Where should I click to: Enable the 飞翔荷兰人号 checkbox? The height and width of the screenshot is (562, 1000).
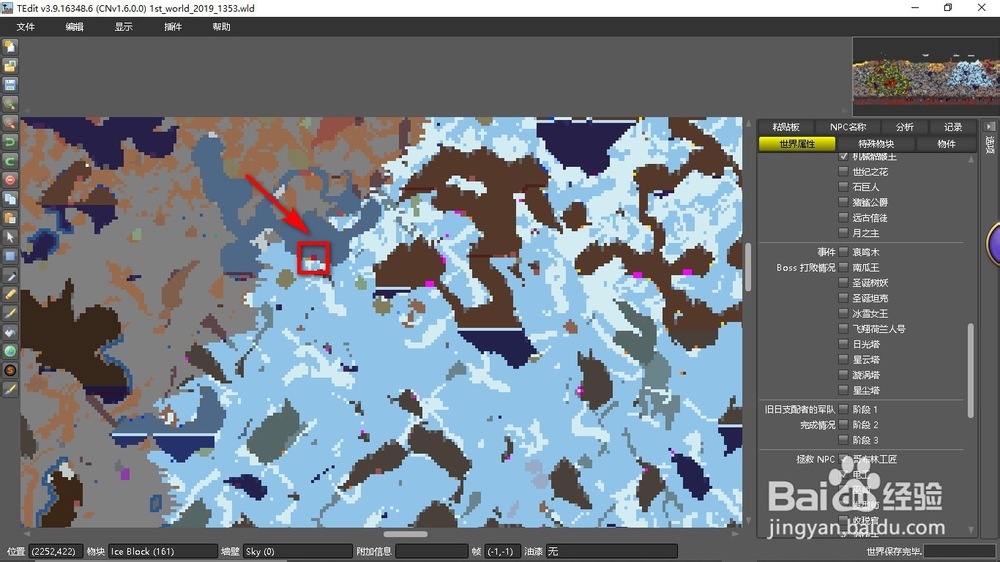point(843,329)
